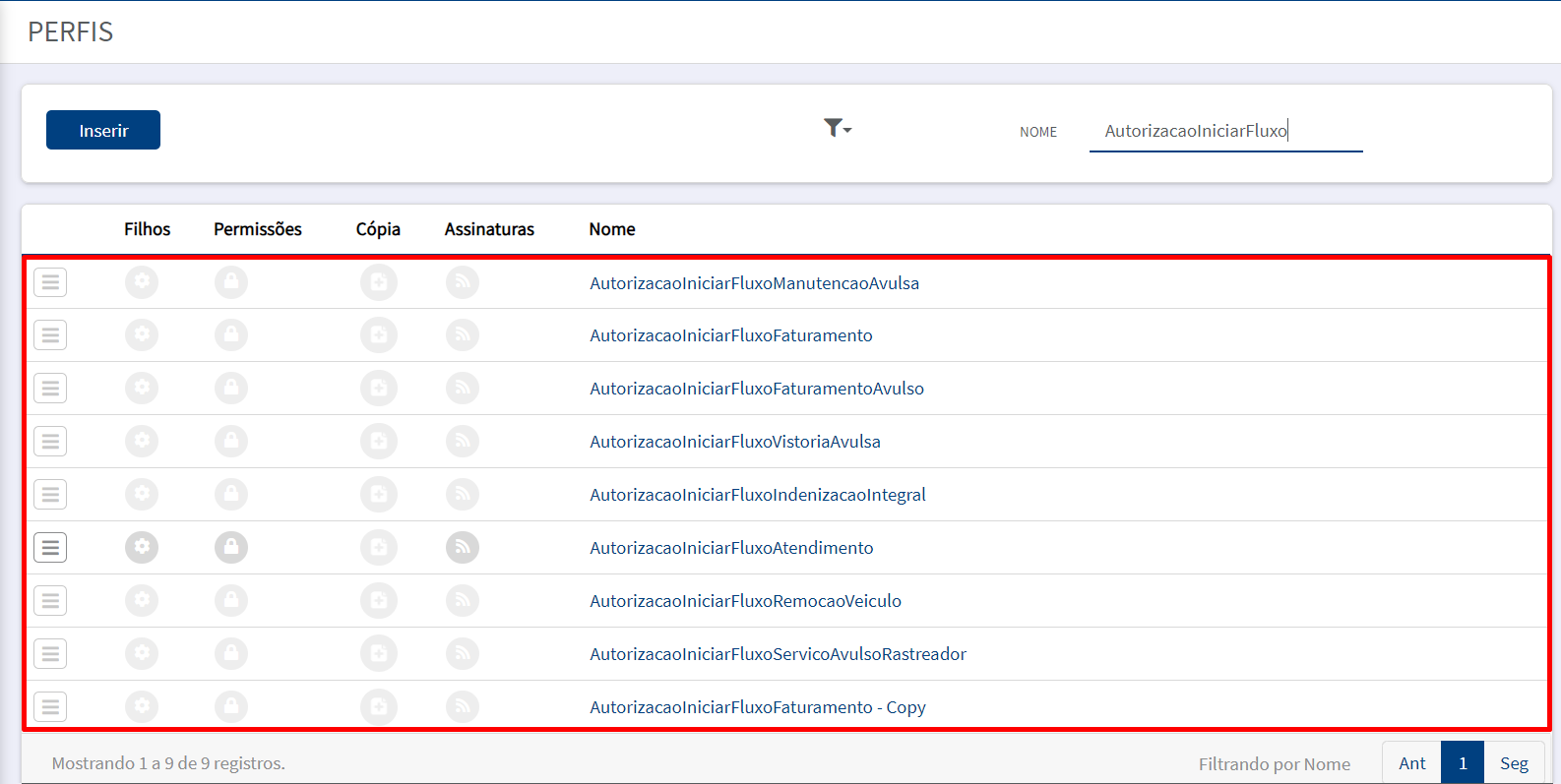This screenshot has width=1561, height=784.
Task: Click the Filhos gear icon for FluxoIndenizacaoIntegral
Action: (x=142, y=495)
